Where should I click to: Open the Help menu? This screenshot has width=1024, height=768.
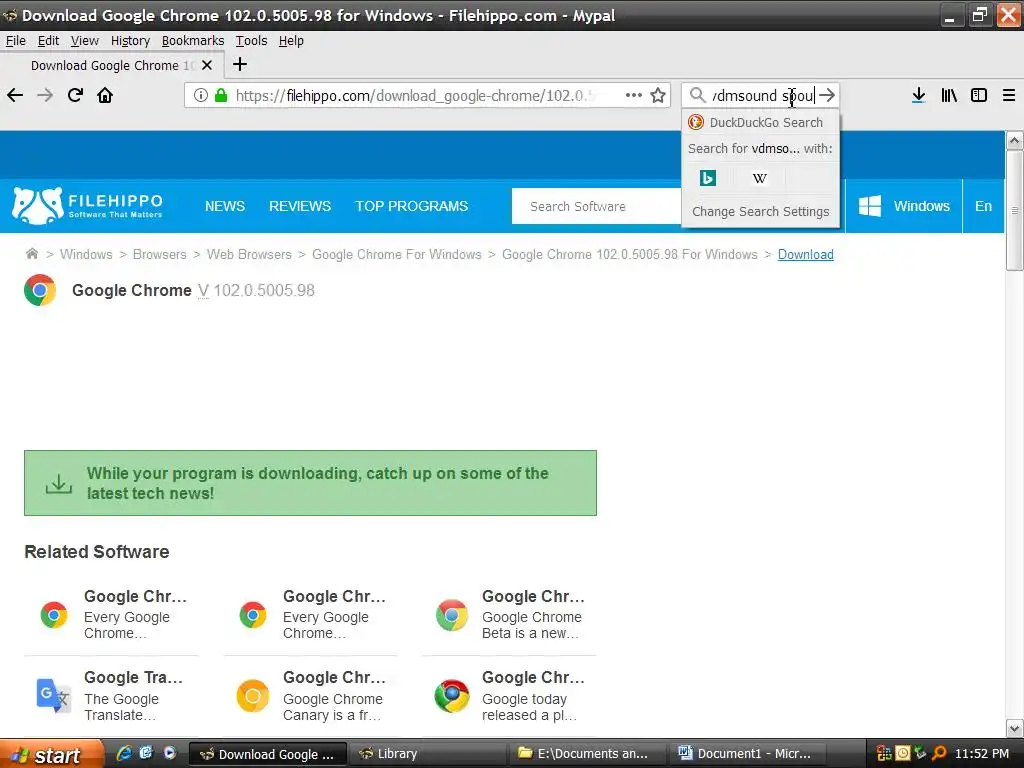pyautogui.click(x=291, y=40)
